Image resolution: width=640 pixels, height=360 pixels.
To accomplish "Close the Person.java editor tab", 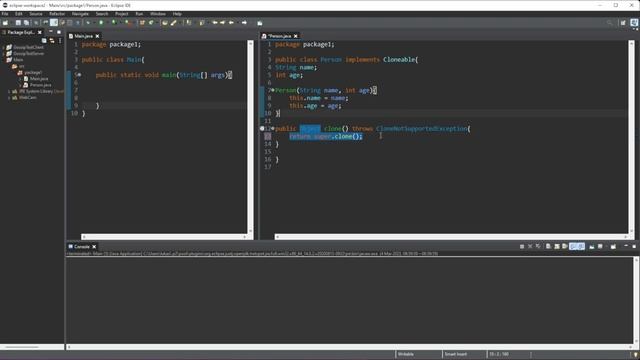I will coord(296,36).
